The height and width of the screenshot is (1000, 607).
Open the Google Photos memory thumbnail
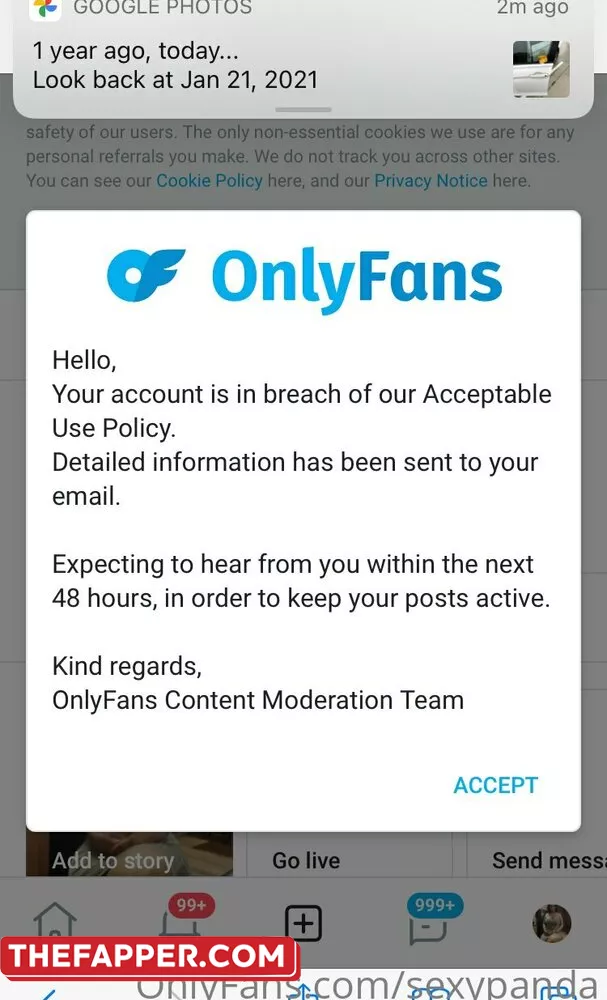tap(541, 69)
